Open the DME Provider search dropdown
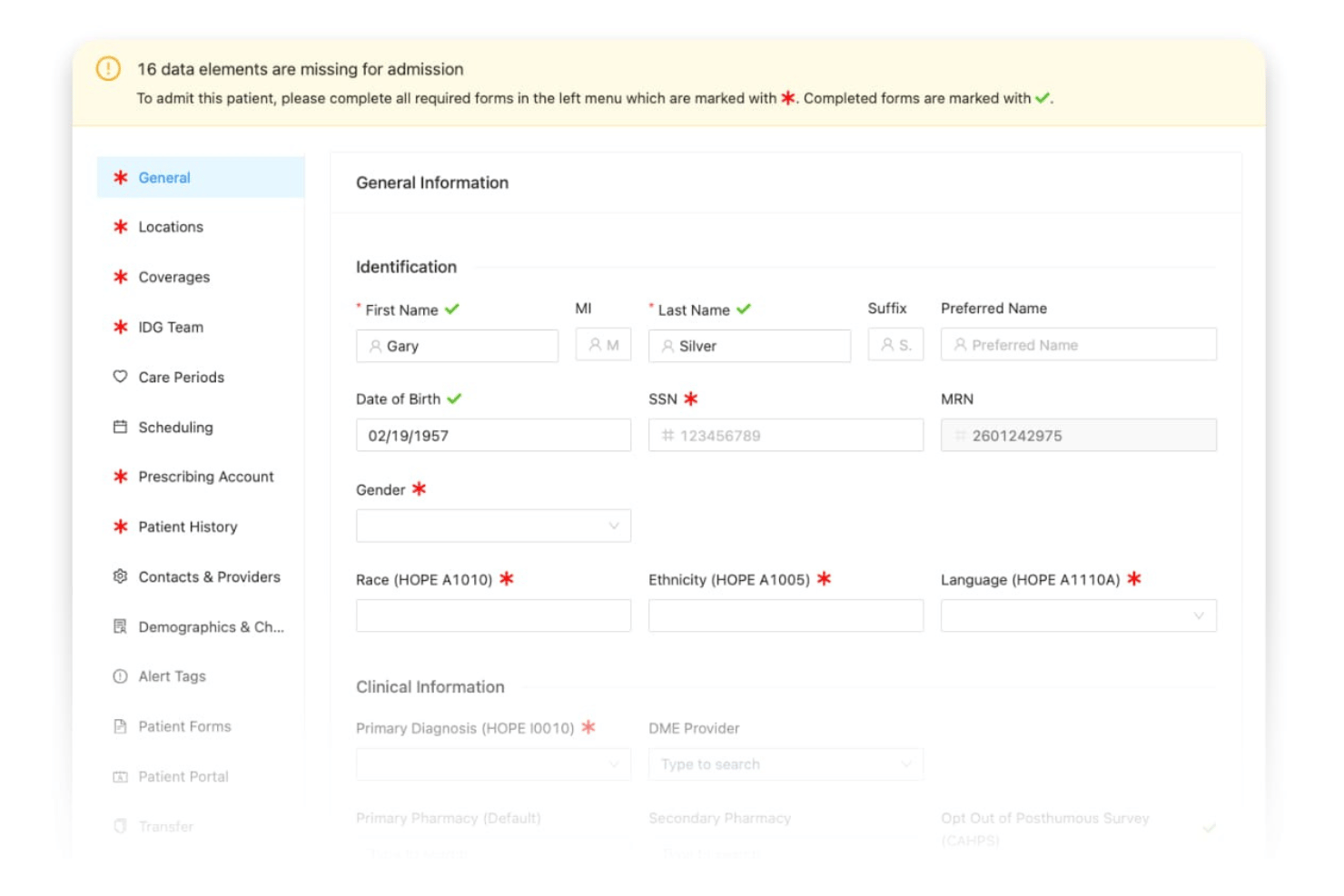Image resolution: width=1344 pixels, height=896 pixels. tap(786, 764)
